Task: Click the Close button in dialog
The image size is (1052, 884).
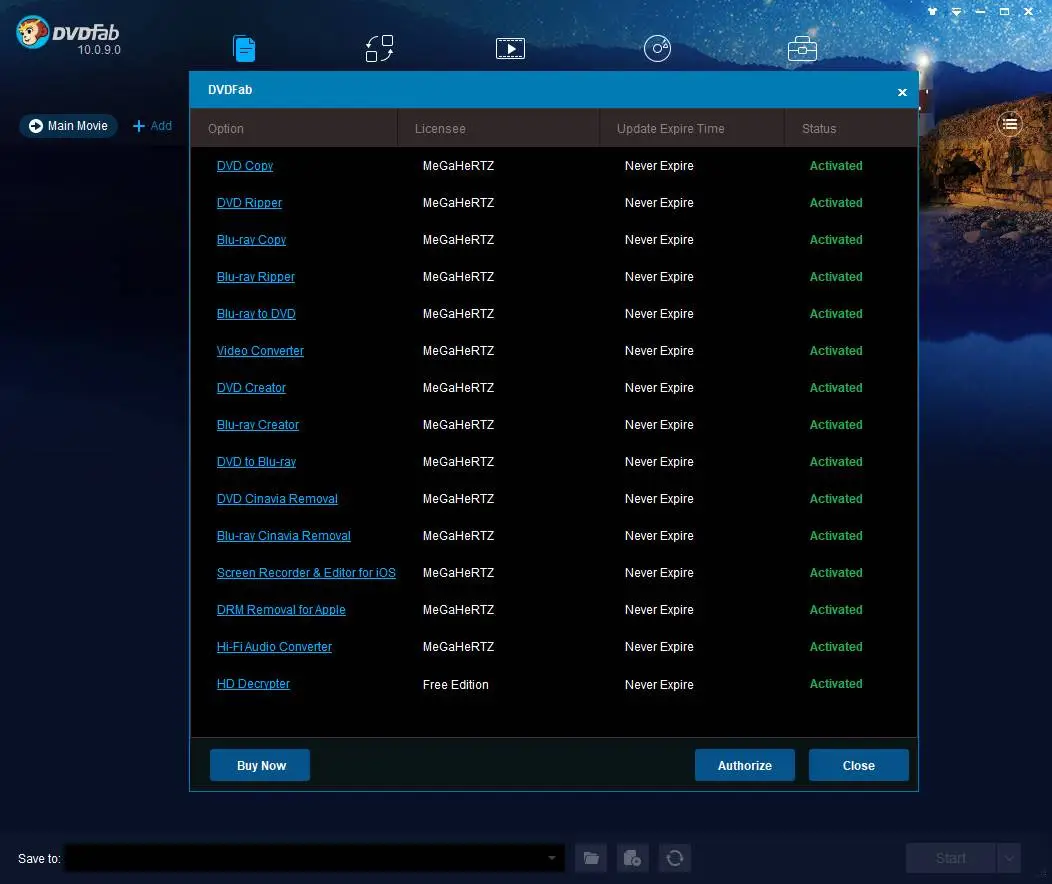Action: [x=859, y=765]
